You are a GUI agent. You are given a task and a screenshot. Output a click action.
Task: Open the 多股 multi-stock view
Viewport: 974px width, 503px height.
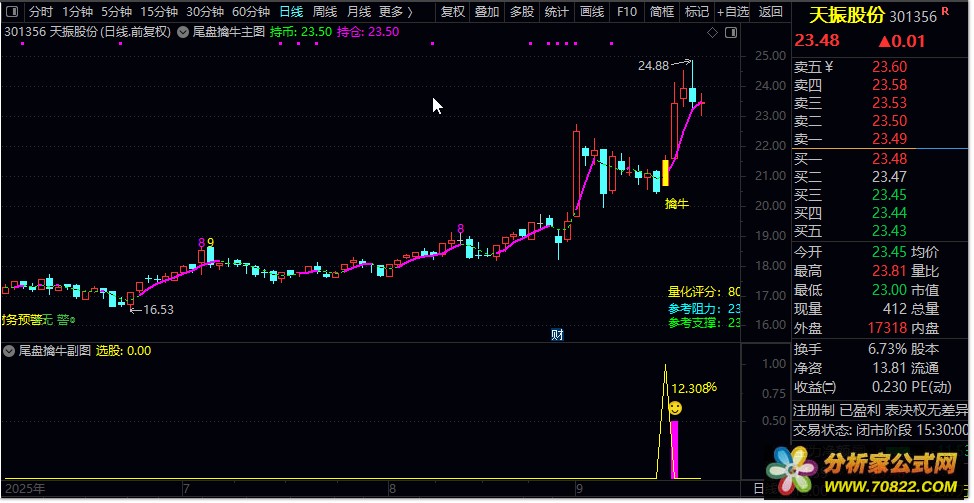pyautogui.click(x=522, y=11)
